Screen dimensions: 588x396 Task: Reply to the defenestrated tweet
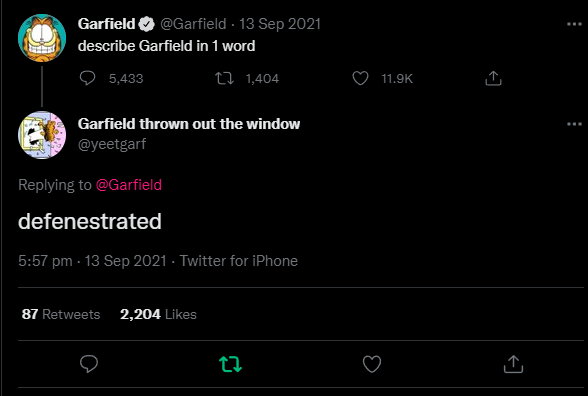point(89,364)
